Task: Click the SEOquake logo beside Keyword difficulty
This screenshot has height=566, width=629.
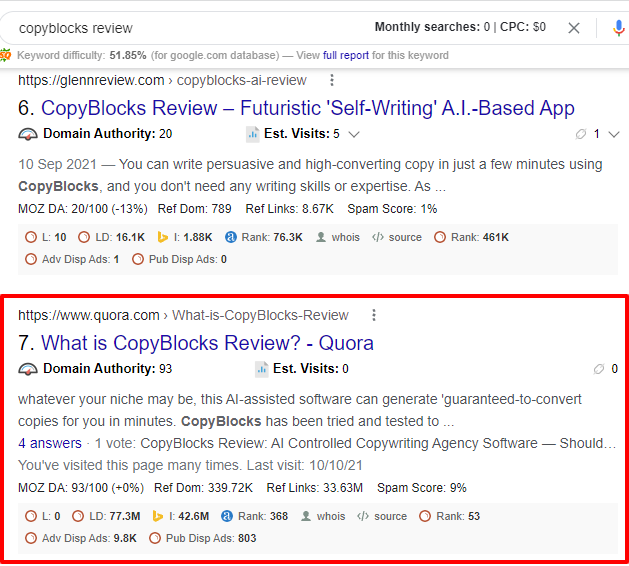Action: [x=6, y=55]
